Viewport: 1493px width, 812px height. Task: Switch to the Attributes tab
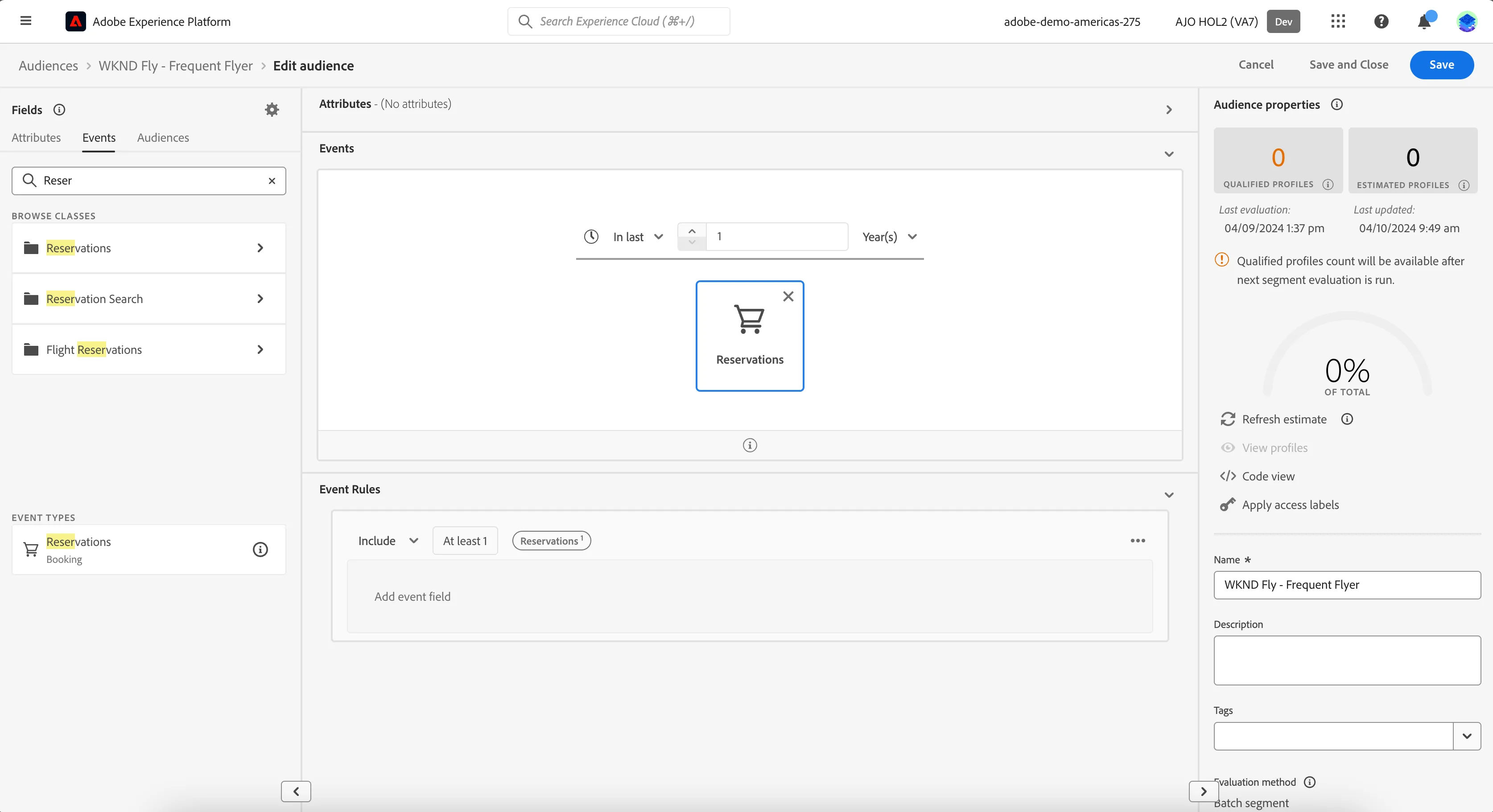pos(36,138)
